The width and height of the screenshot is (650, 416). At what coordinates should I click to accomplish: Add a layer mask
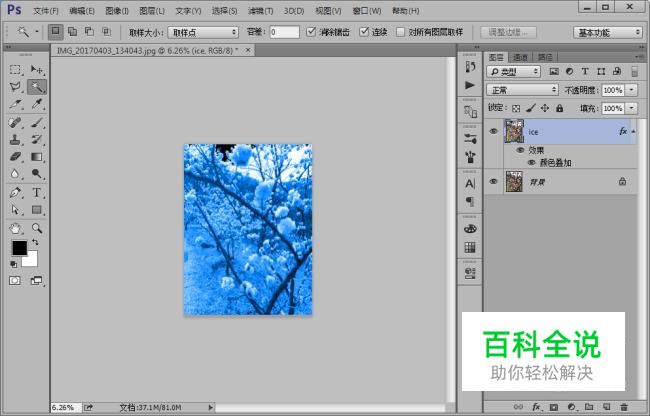pyautogui.click(x=554, y=407)
